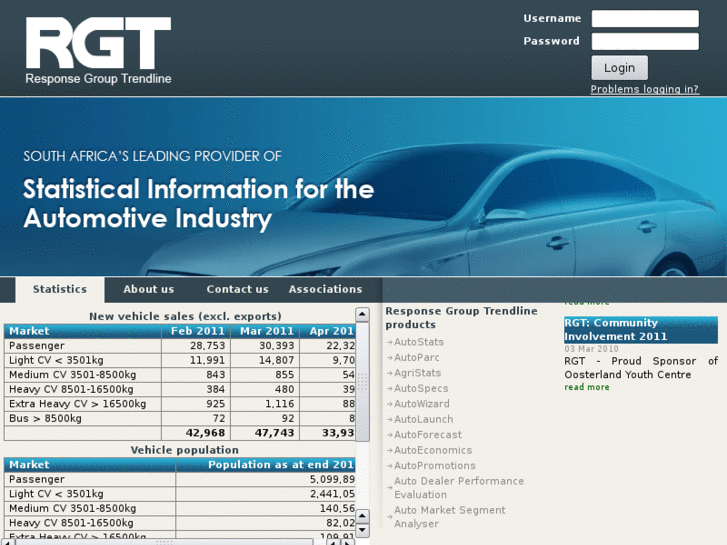Click the value 30,393 cell
Image resolution: width=727 pixels, height=545 pixels.
pyautogui.click(x=265, y=346)
